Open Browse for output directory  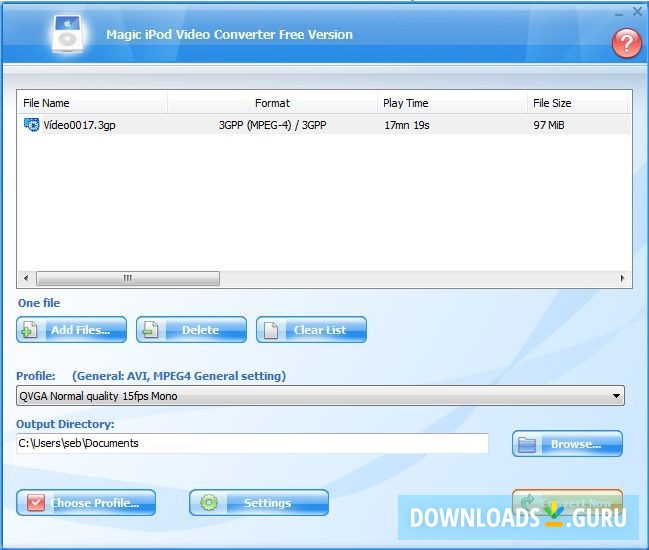(x=567, y=444)
